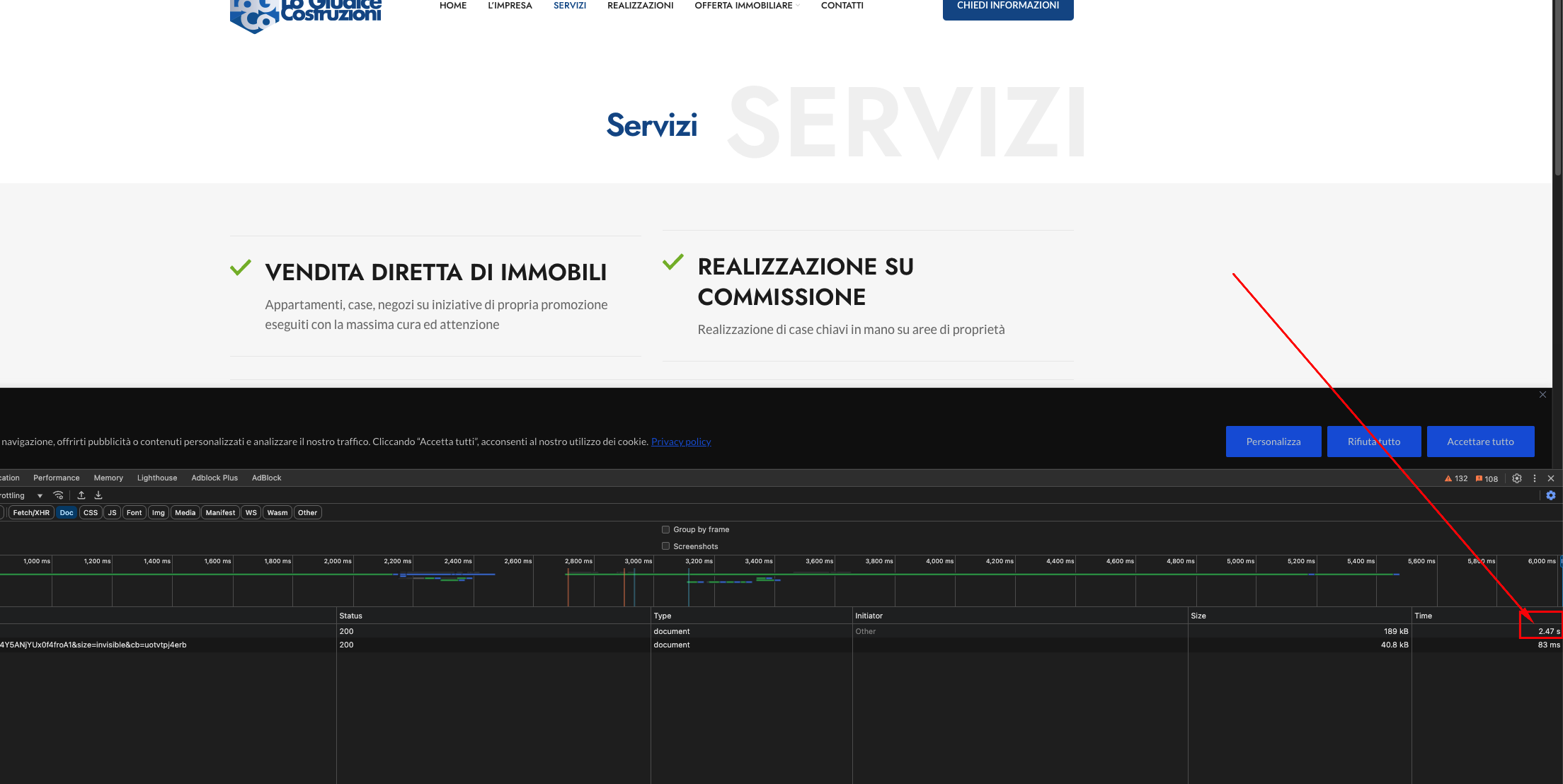Click the export HAR download icon
The image size is (1563, 784).
click(x=98, y=495)
